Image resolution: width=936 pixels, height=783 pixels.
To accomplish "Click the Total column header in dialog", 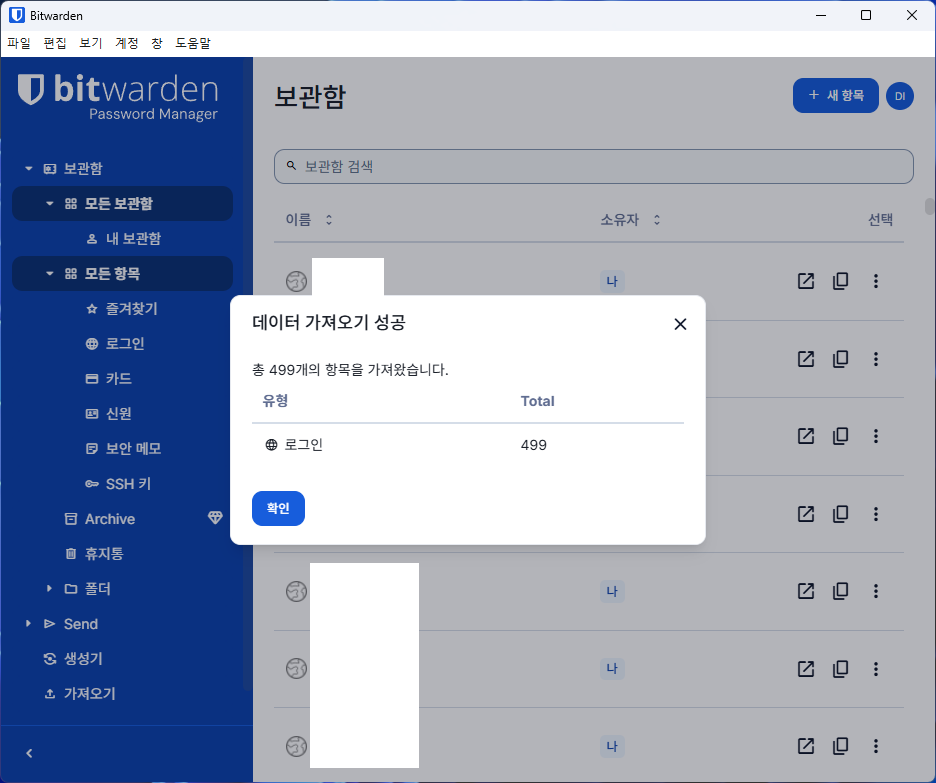I will coord(537,402).
